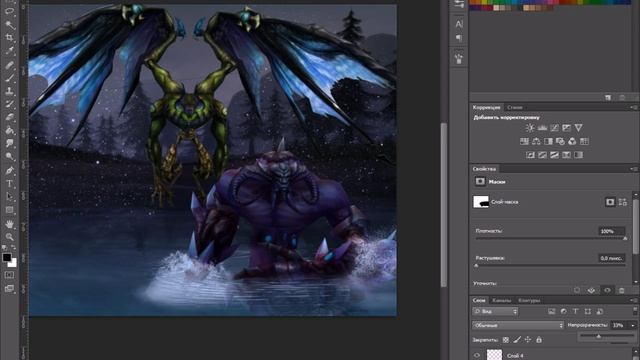Screen dimensions: 640x360
Task: Toggle Quick Mask mode in toolbar
Action: point(9,275)
